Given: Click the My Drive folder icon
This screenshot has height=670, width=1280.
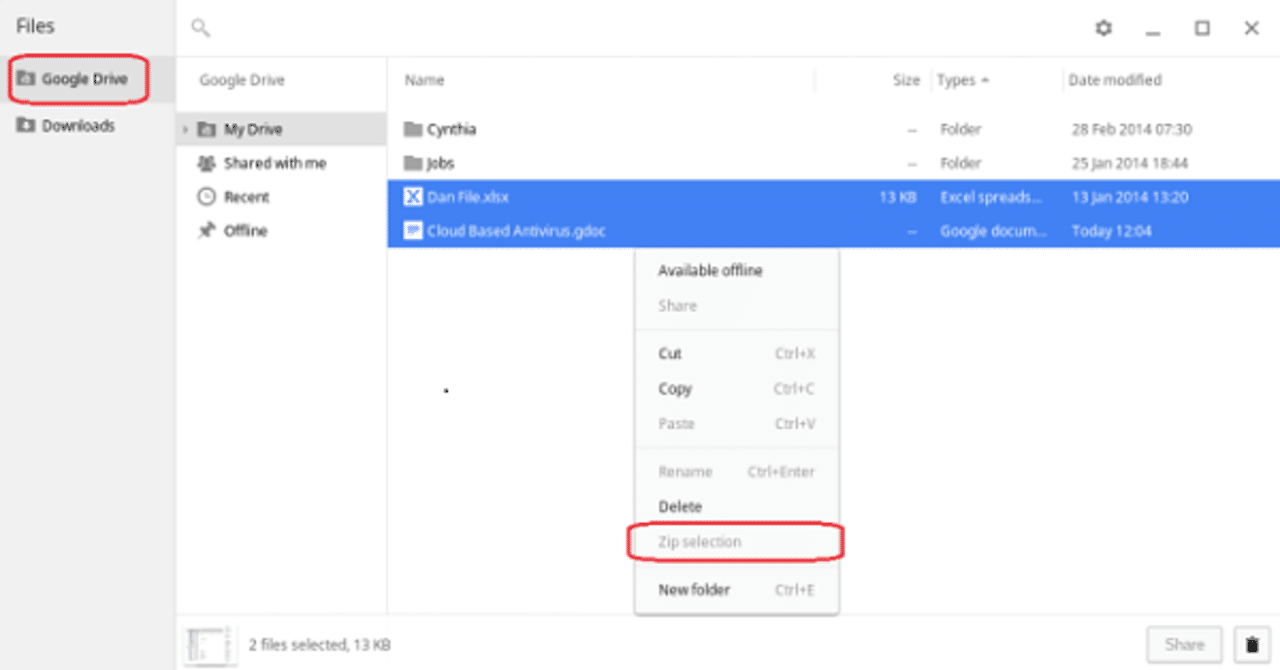Looking at the screenshot, I should point(207,129).
